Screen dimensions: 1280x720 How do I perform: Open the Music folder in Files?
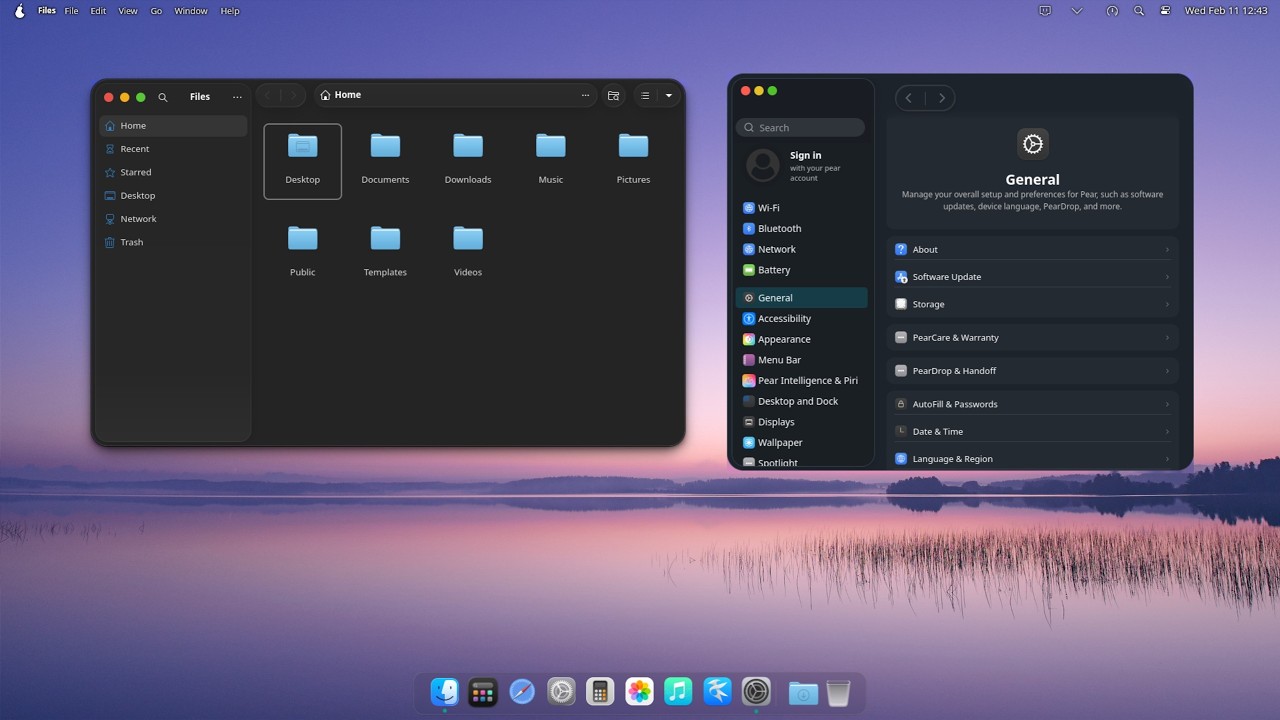tap(551, 160)
